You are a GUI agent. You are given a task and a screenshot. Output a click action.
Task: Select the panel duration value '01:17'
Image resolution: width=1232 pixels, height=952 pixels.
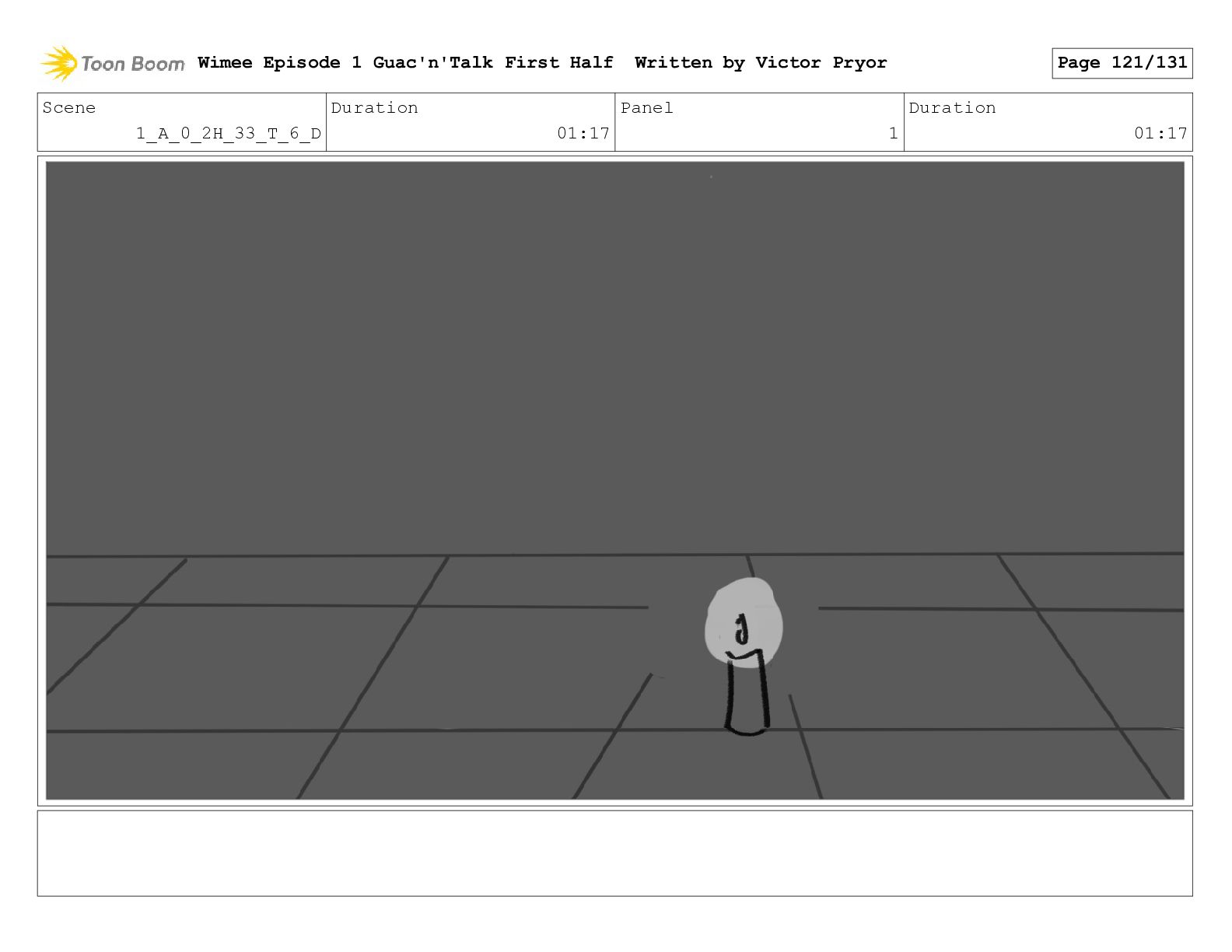point(1160,133)
